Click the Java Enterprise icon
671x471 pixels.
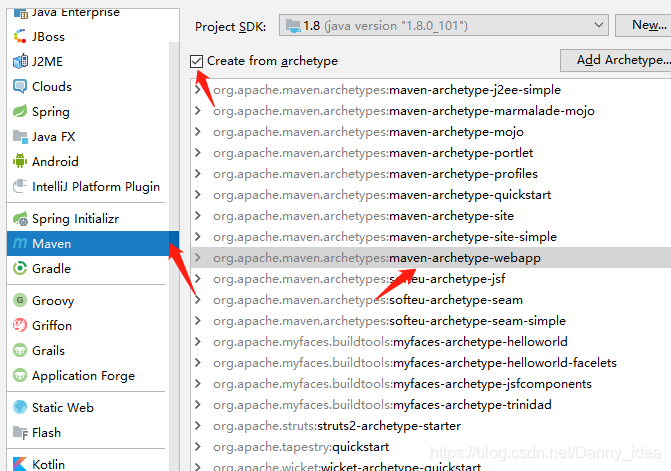[20, 12]
